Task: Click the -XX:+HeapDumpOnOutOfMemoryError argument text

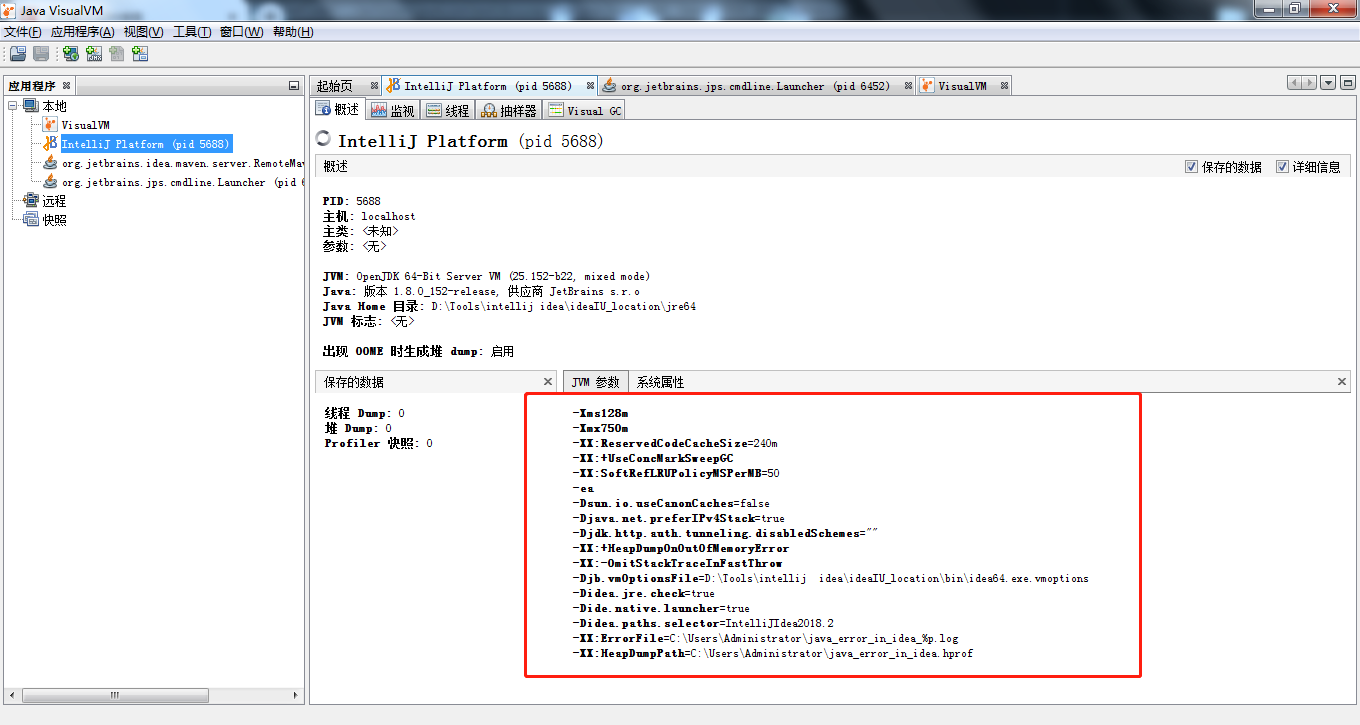Action: tap(680, 548)
